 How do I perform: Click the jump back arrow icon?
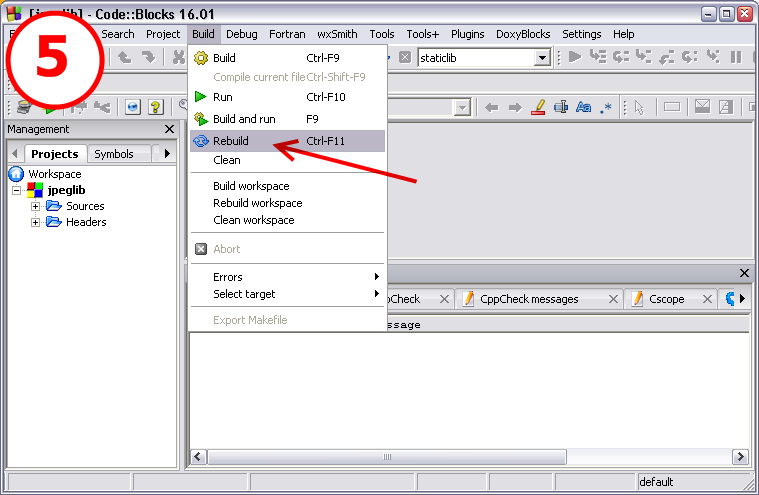coord(492,107)
